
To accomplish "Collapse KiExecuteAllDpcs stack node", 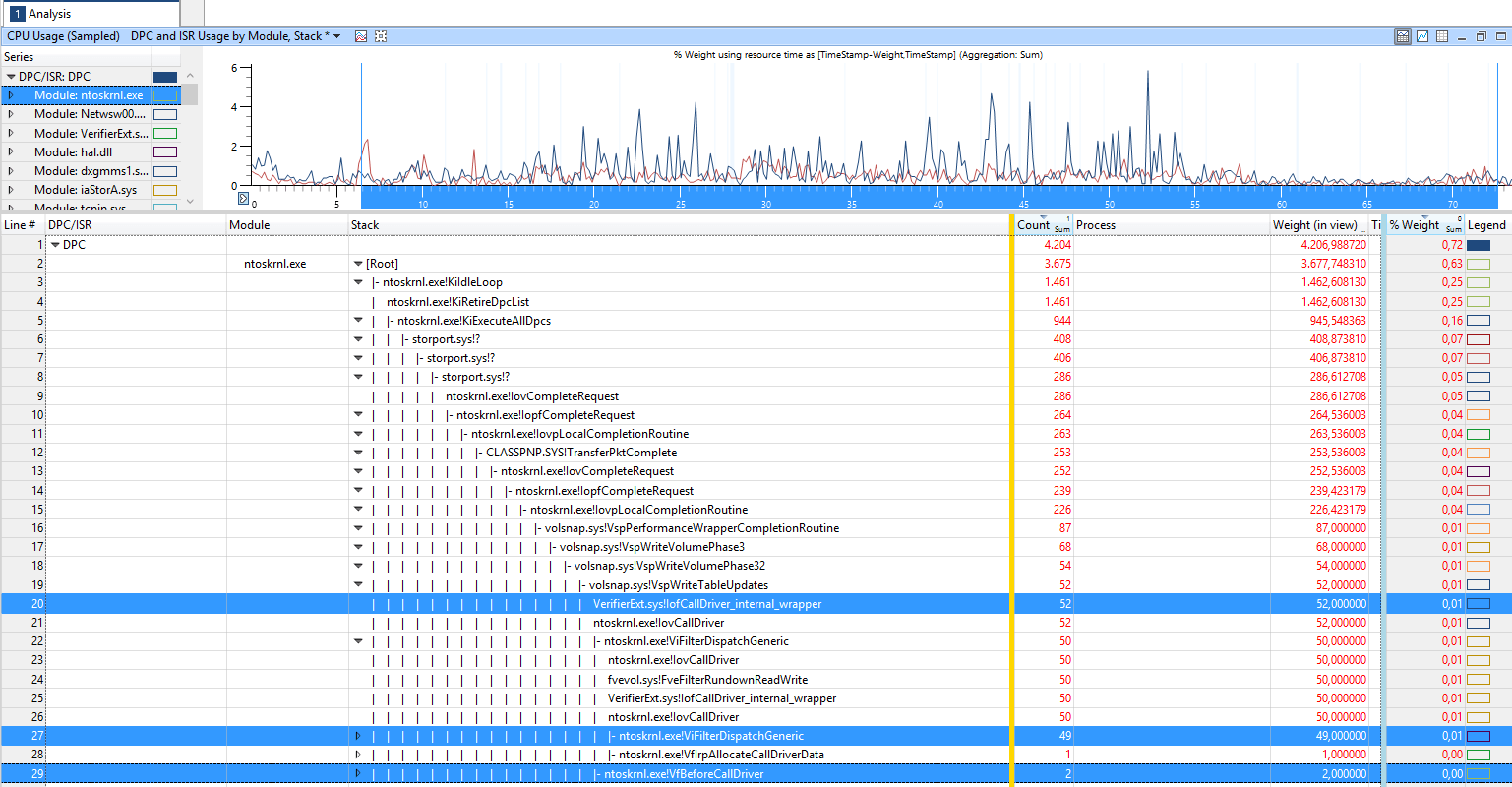I will click(358, 321).
